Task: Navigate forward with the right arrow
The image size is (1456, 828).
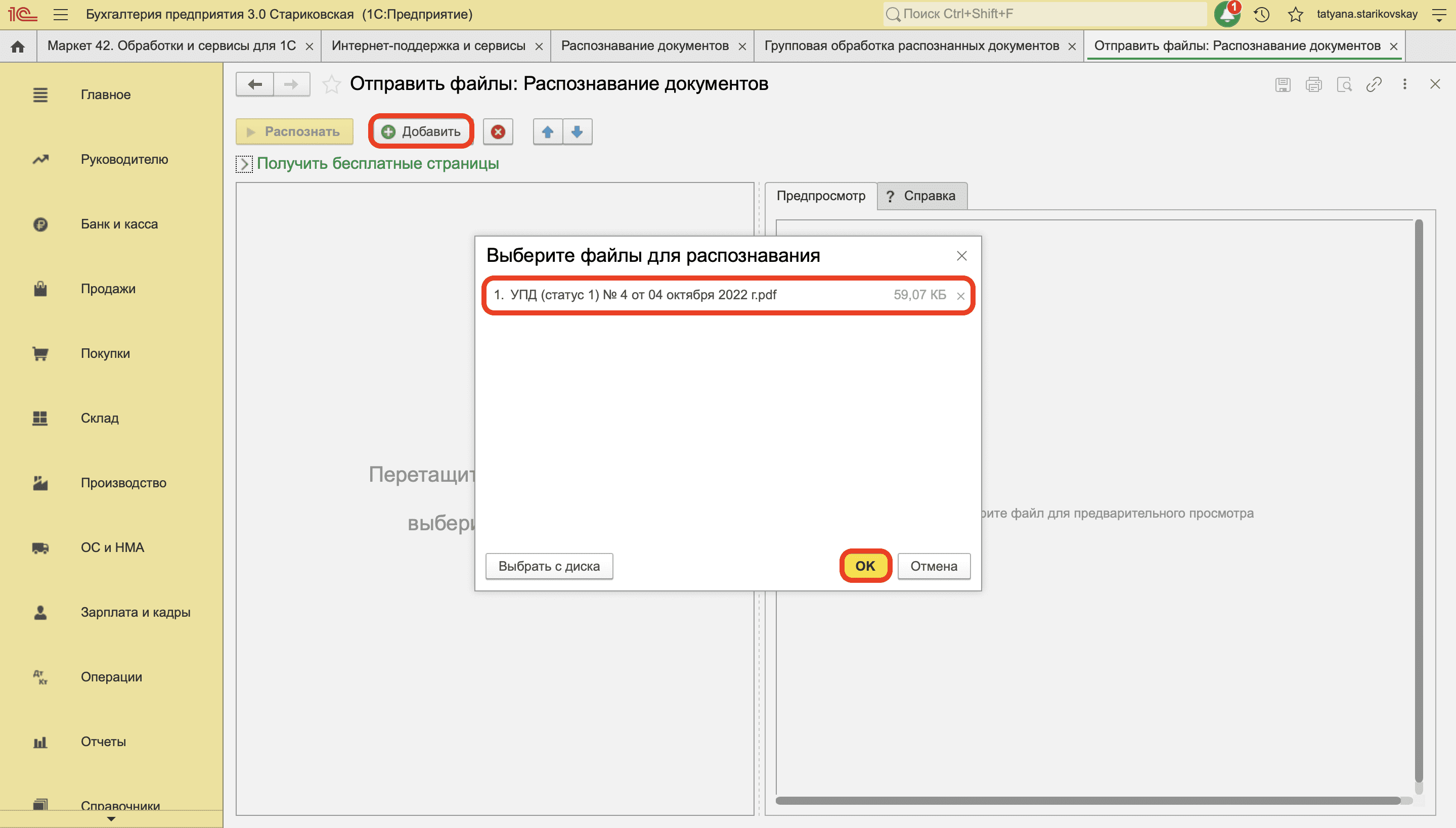Action: [x=291, y=85]
